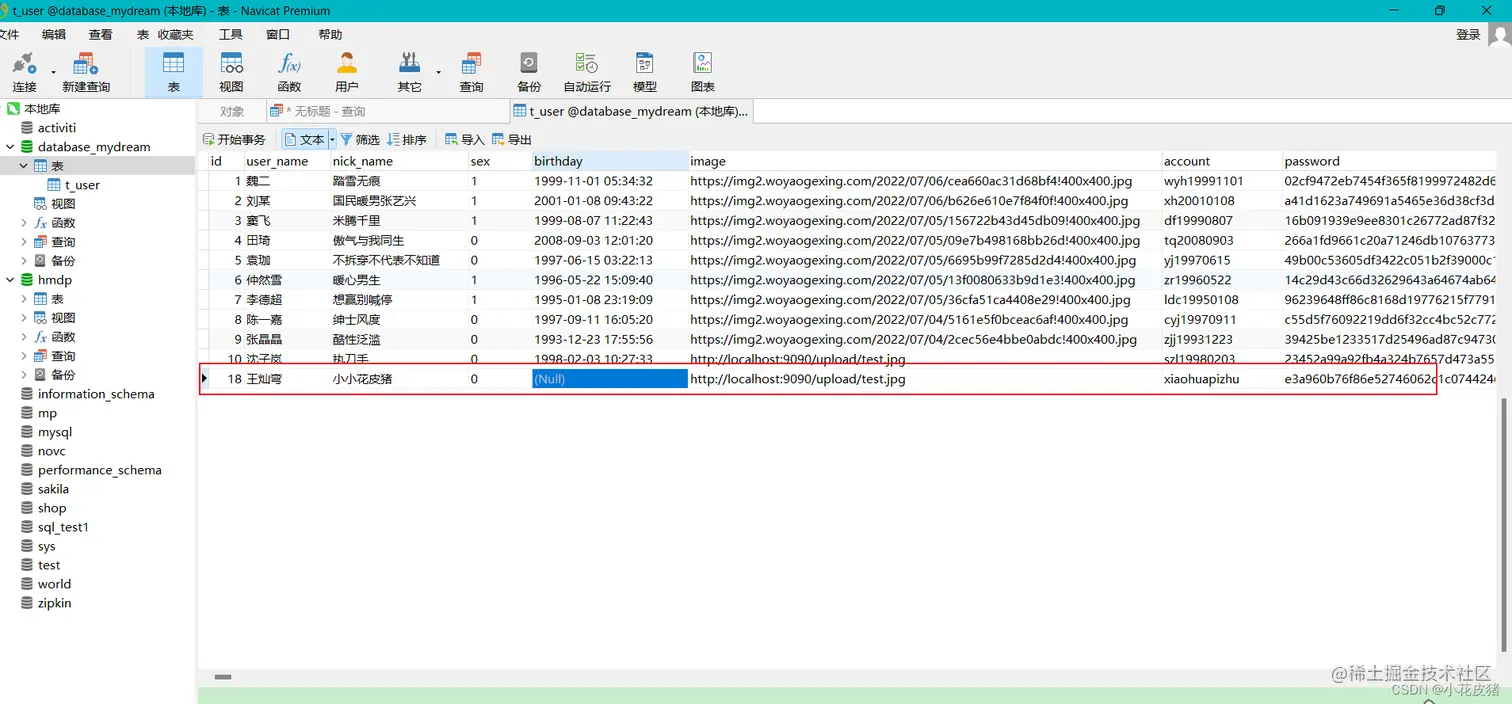Screen dimensions: 1512x704
Task: Open the 用户 user toolbar icon
Action: (347, 73)
